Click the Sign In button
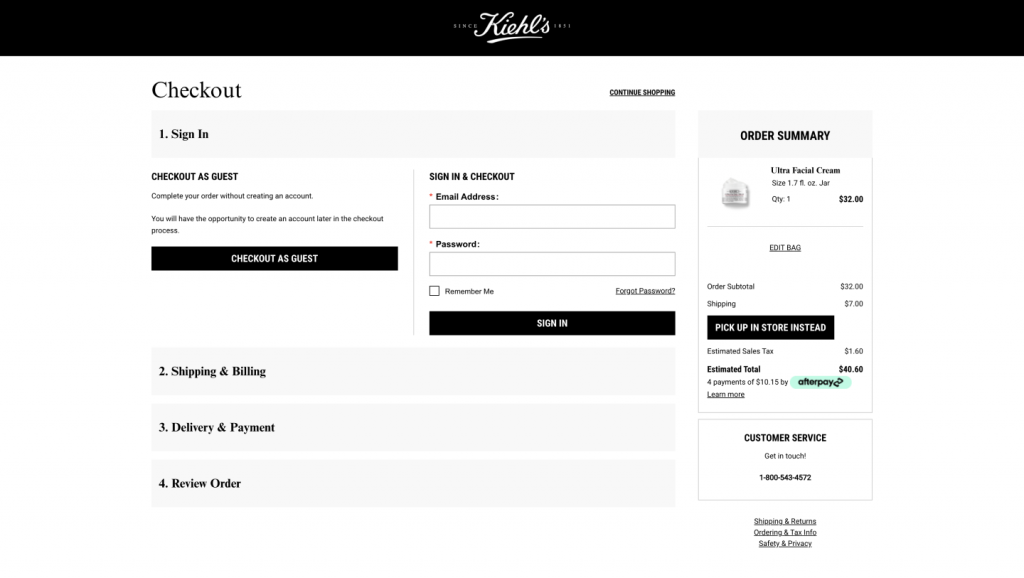 coord(552,323)
